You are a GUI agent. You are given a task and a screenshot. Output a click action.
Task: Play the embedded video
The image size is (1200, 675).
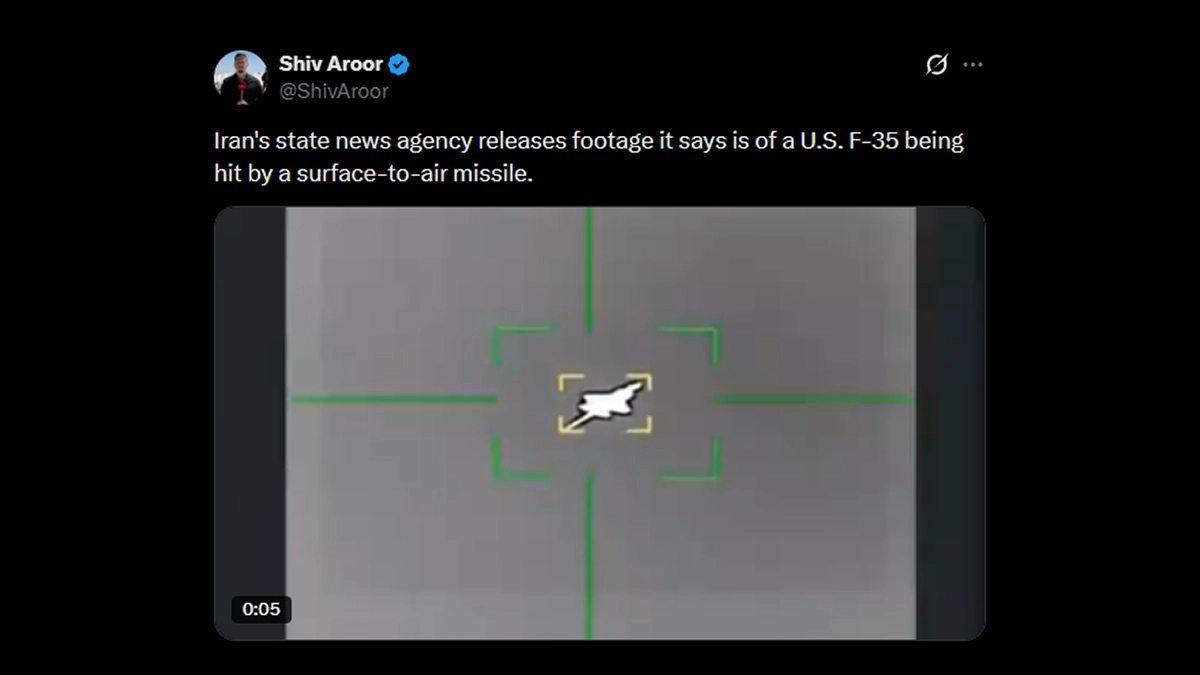pyautogui.click(x=600, y=423)
